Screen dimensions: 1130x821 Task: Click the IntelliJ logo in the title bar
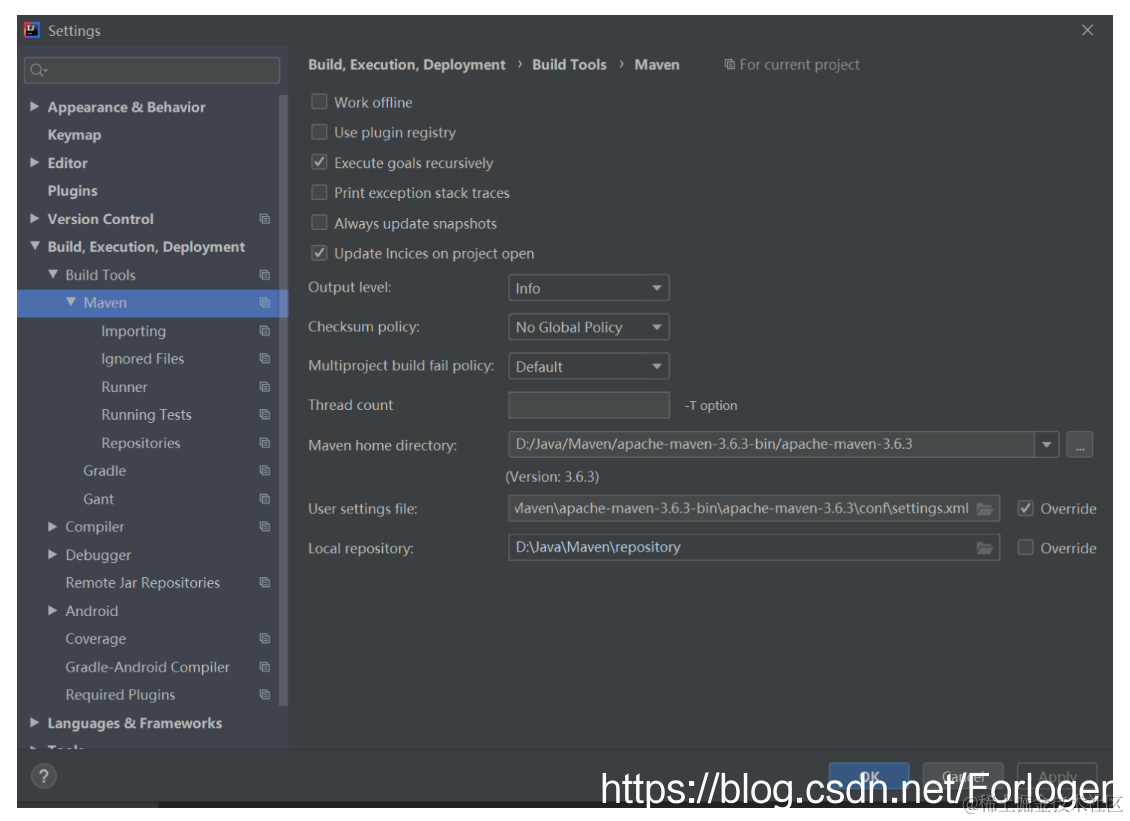[x=32, y=30]
